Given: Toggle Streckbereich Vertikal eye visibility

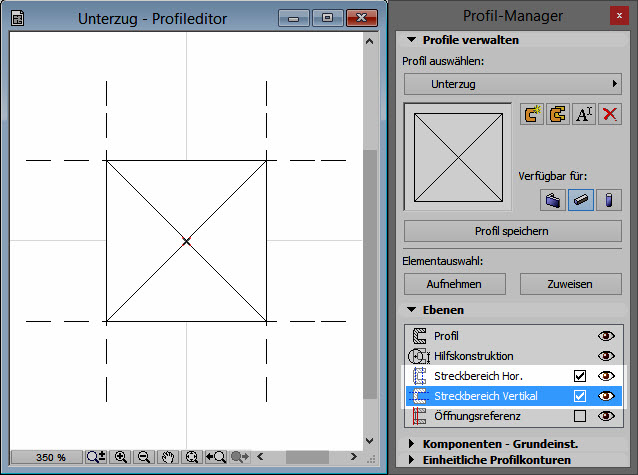Looking at the screenshot, I should coord(606,396).
